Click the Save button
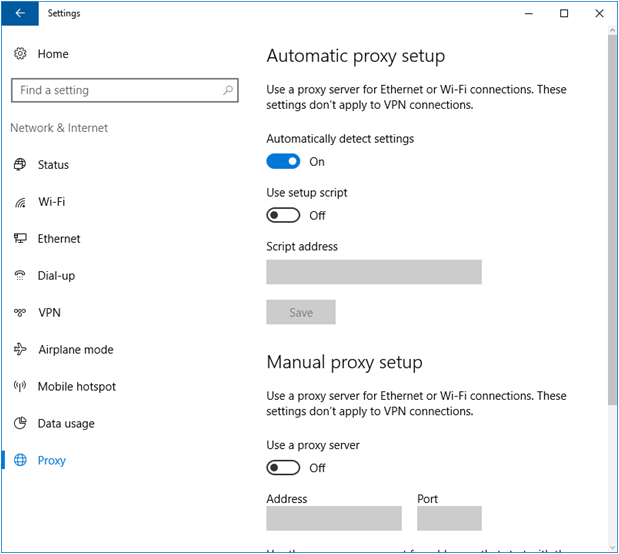619x554 pixels. coord(301,312)
